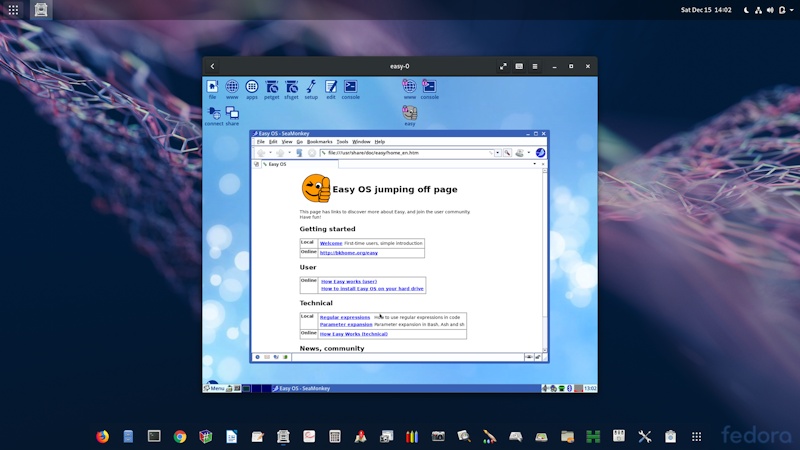Open Mail component icon in SeaMonkey status bar
The width and height of the screenshot is (800, 450).
tap(267, 357)
